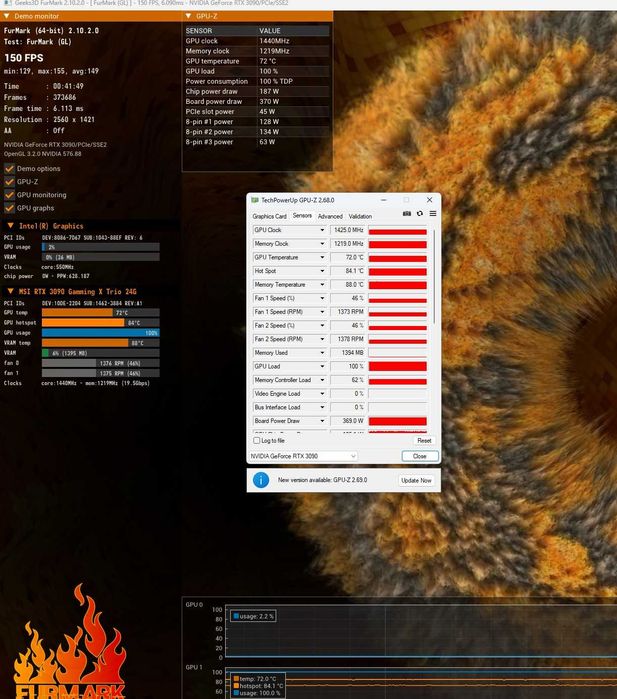Viewport: 617px width, 699px height.
Task: Click the PCIe slot power 45 W row
Action: click(x=257, y=111)
